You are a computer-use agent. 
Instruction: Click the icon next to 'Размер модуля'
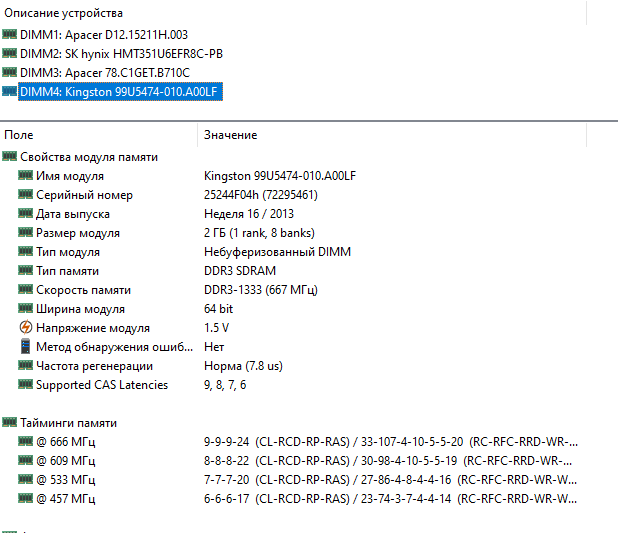(26, 232)
